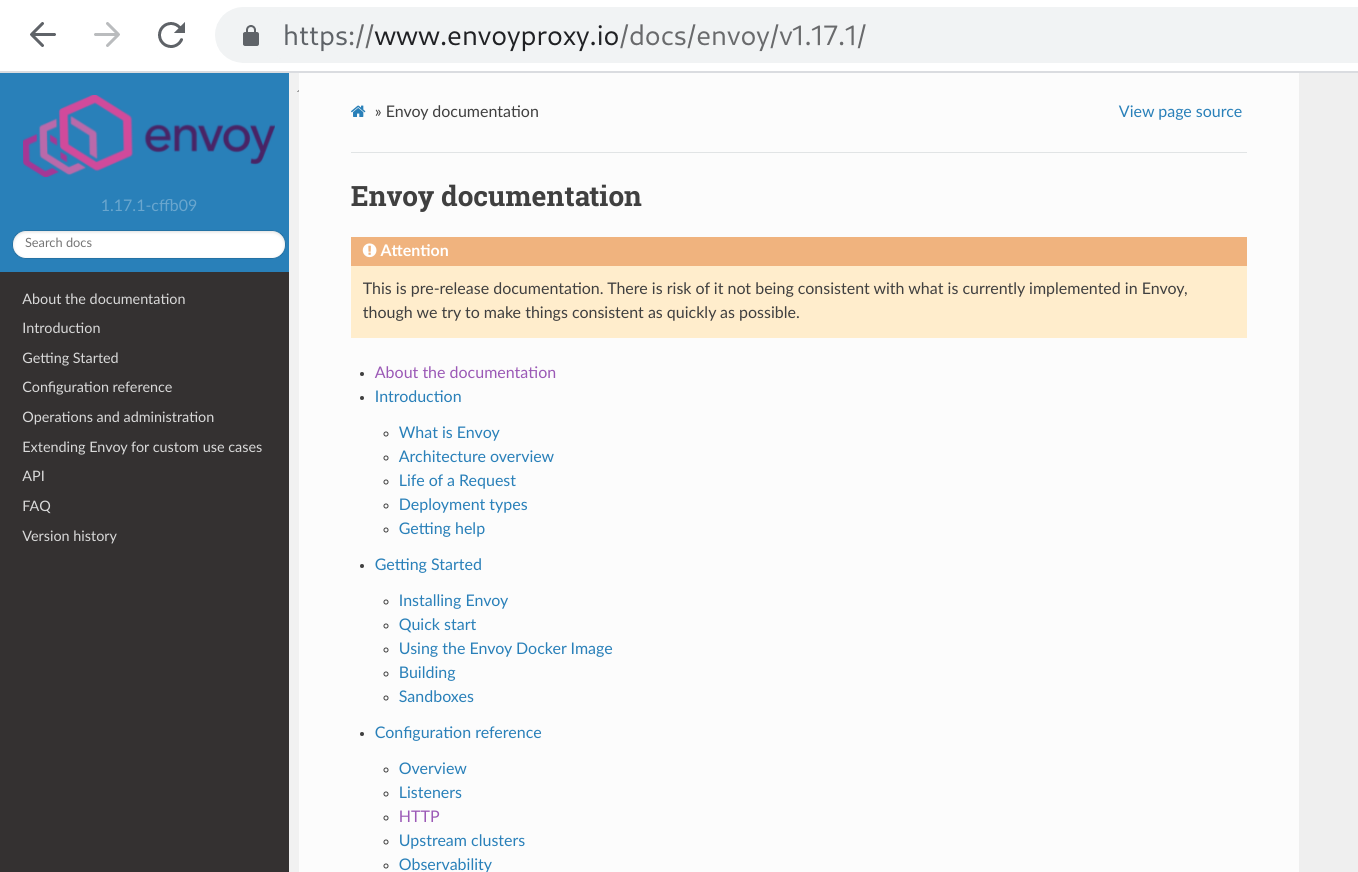Open the Sandboxes link
1358x872 pixels.
(436, 696)
